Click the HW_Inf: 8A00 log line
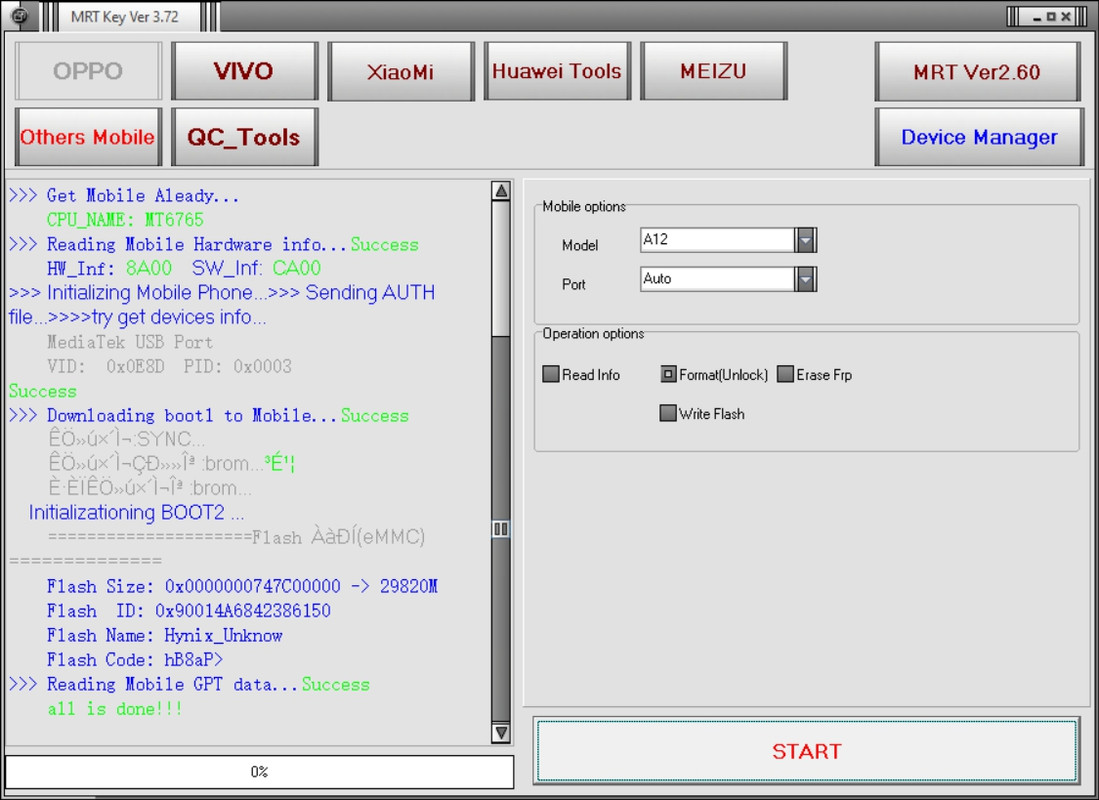The width and height of the screenshot is (1099, 800). point(184,269)
